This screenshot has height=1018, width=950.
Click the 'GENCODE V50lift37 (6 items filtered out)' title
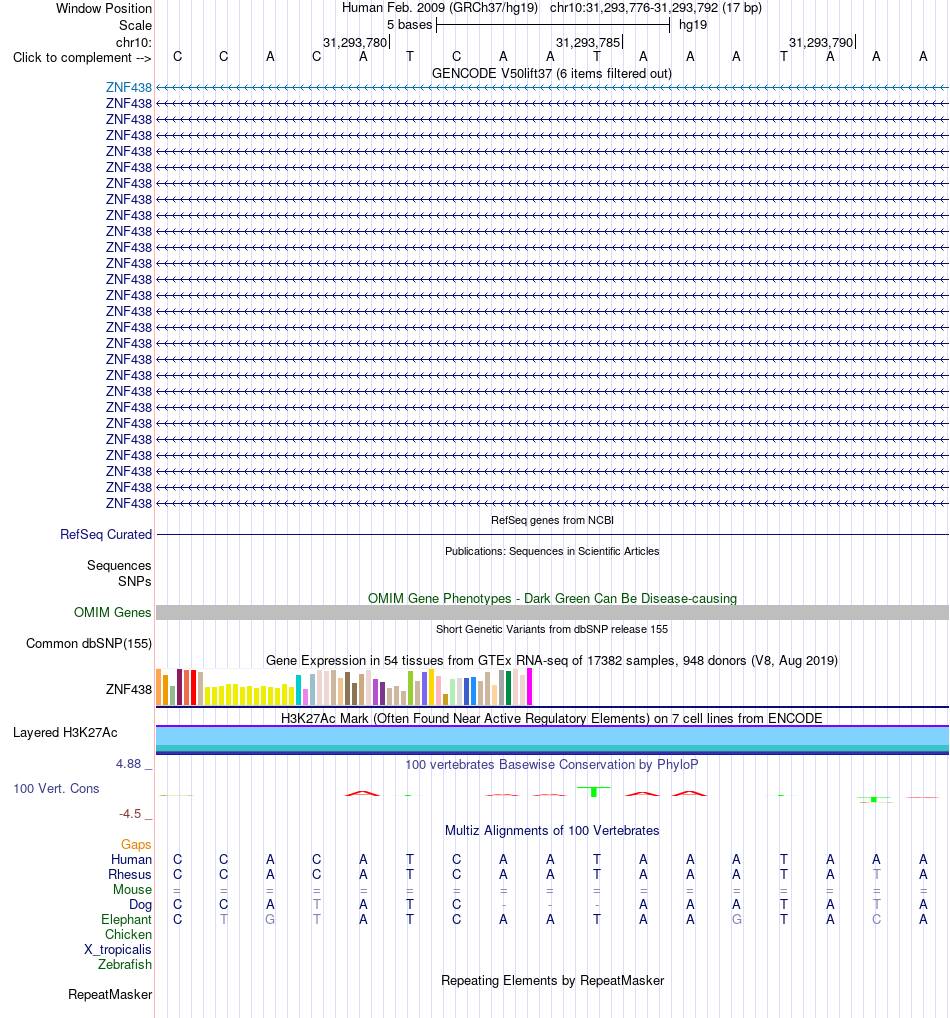coord(552,73)
